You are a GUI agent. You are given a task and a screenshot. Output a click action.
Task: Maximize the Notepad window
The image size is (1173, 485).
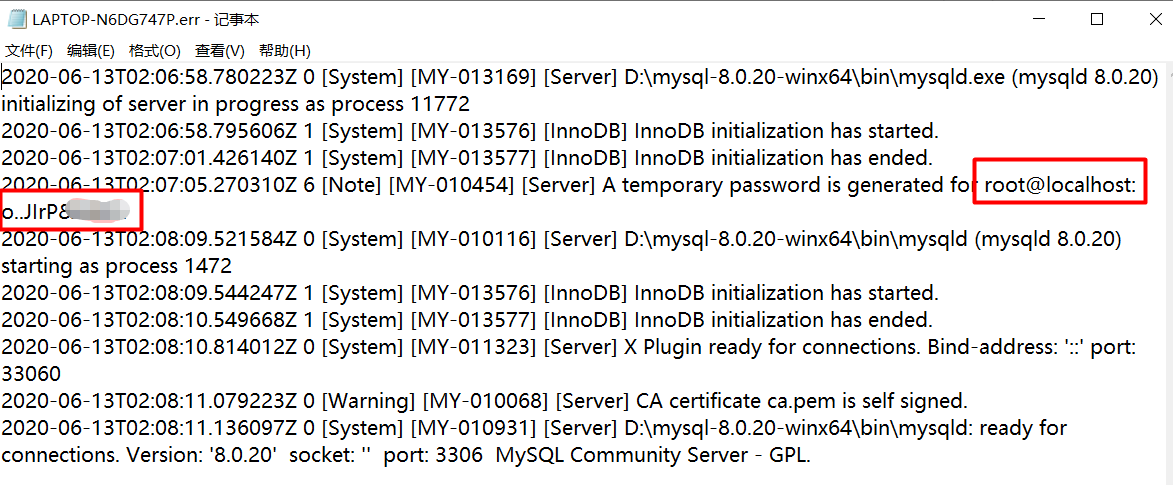[x=1096, y=19]
